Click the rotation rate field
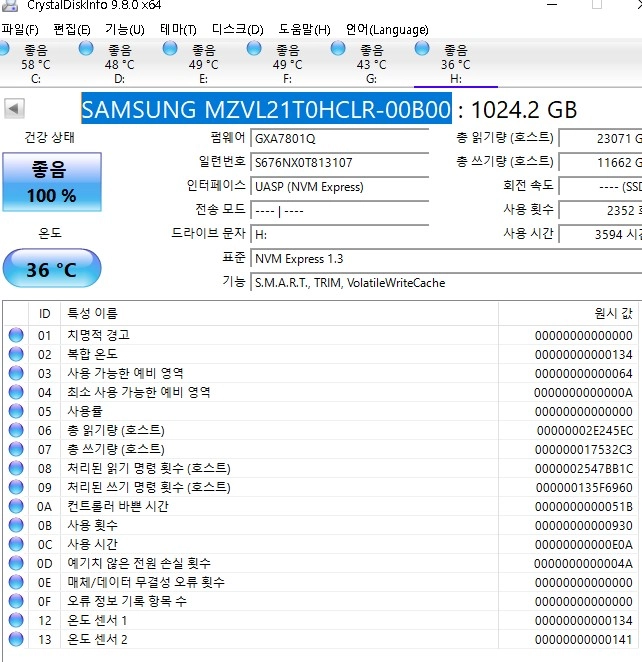This screenshot has width=642, height=662. point(601,187)
